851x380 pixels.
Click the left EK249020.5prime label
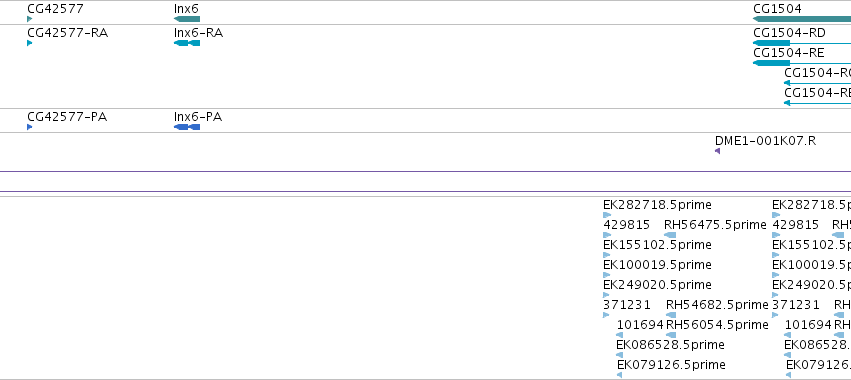pos(657,284)
